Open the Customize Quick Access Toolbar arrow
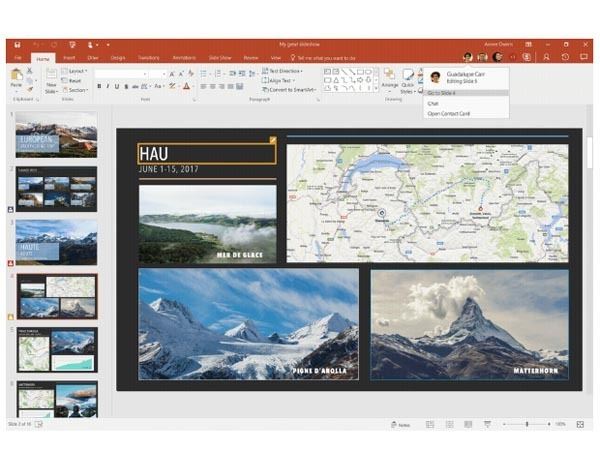Image resolution: width=600 pixels, height=450 pixels. coord(108,45)
